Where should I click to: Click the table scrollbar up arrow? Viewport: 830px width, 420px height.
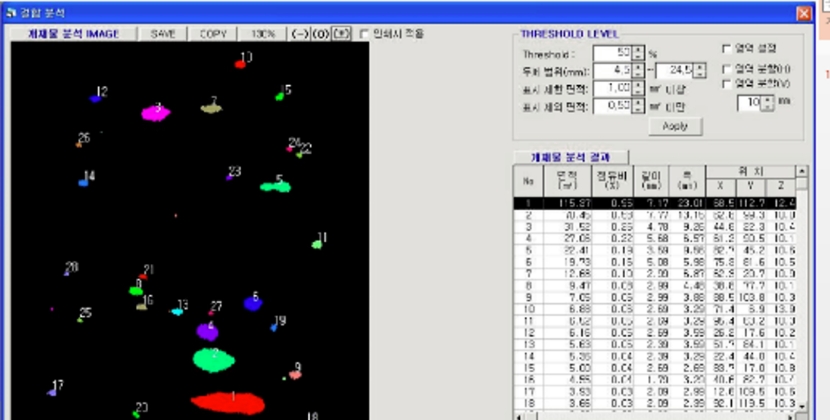(x=802, y=171)
